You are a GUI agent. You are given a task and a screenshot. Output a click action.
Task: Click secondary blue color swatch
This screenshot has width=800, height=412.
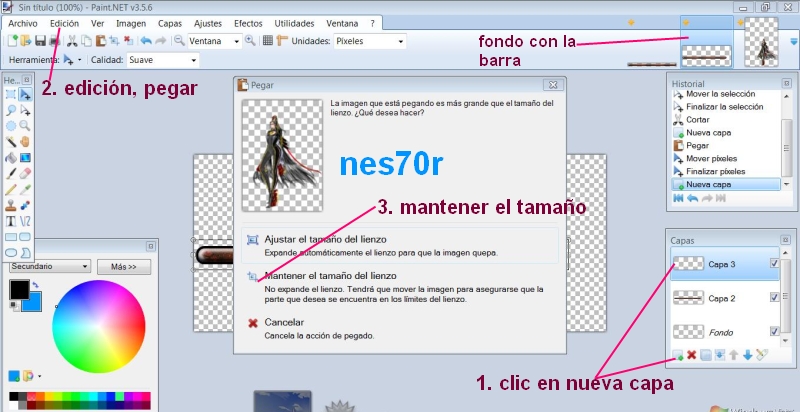pos(34,305)
